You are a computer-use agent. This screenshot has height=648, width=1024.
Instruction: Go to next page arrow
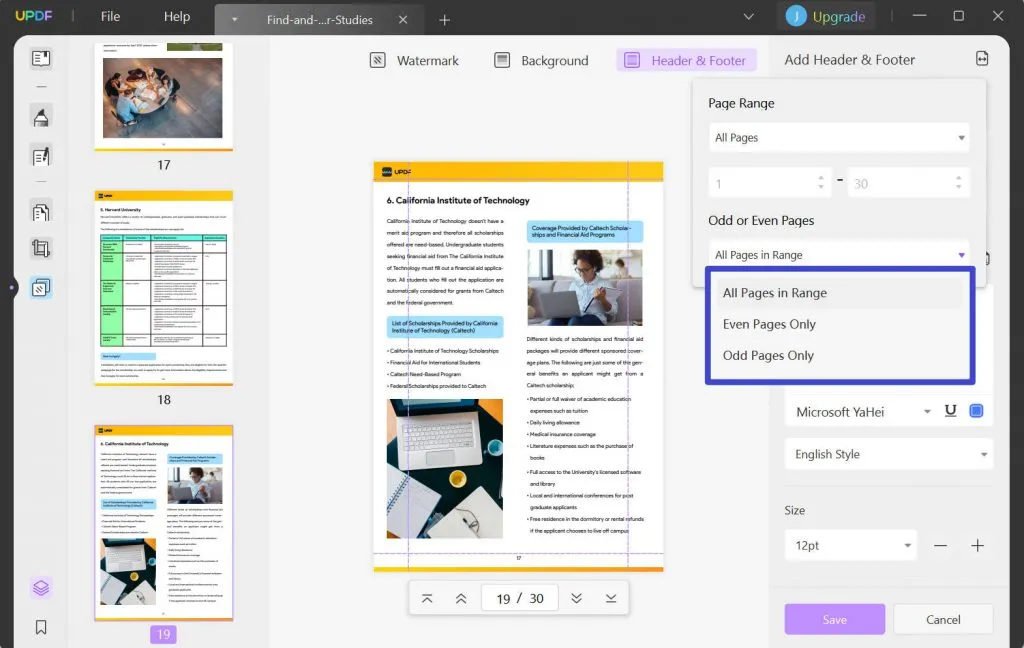tap(576, 598)
